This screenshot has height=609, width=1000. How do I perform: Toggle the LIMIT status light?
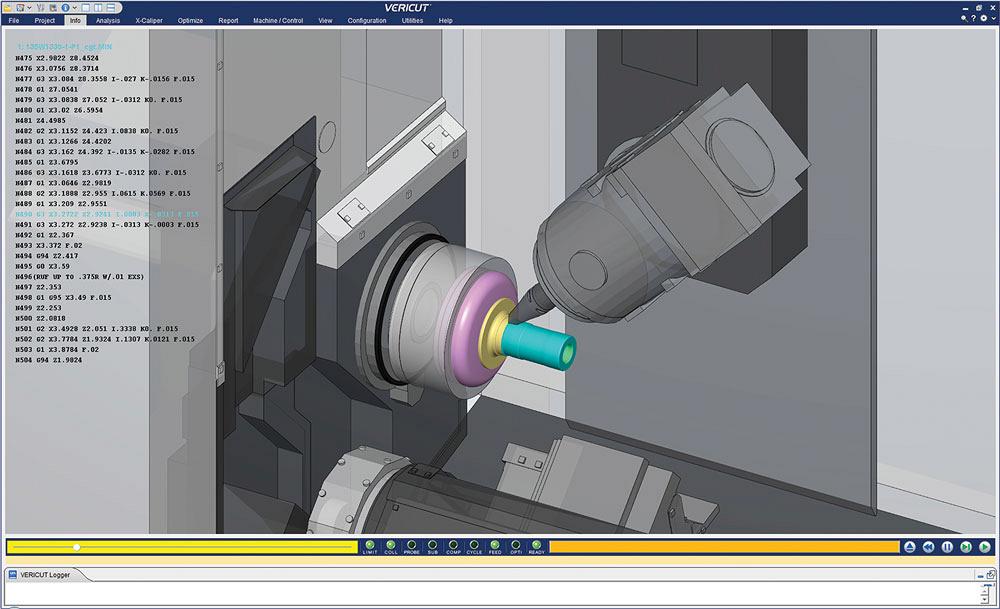pyautogui.click(x=370, y=545)
